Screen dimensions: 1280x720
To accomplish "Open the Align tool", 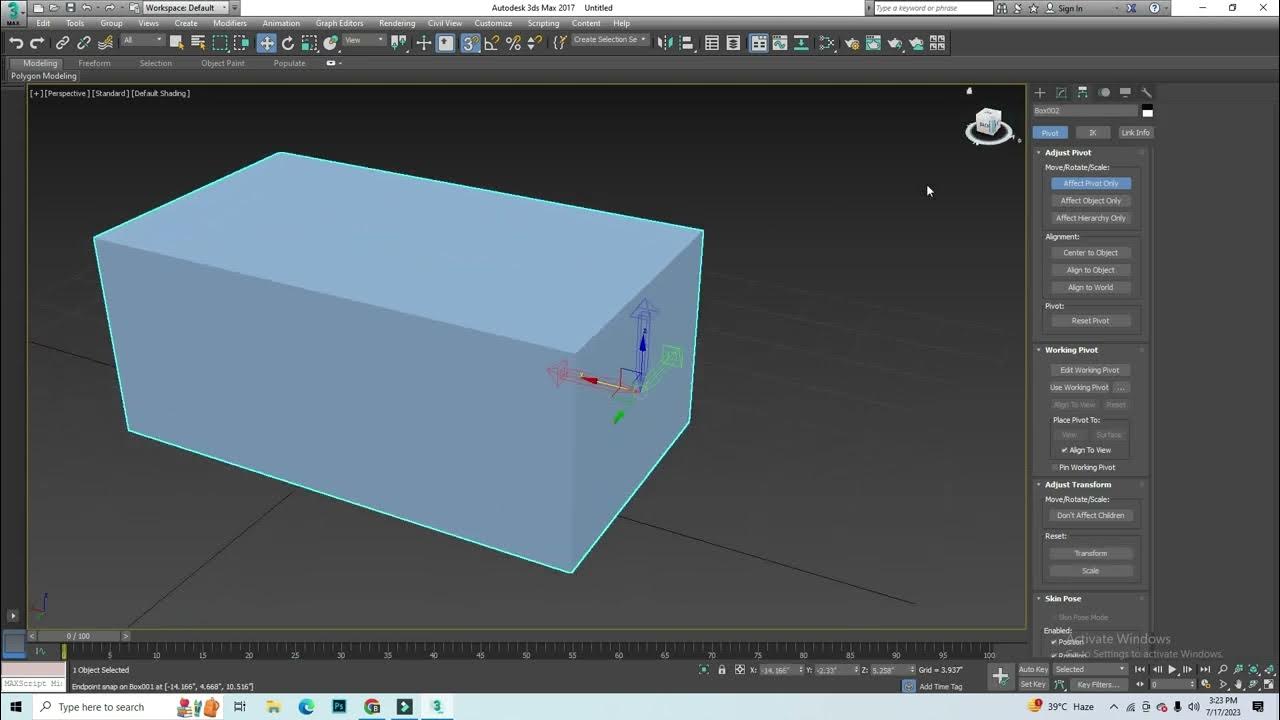I will [685, 43].
